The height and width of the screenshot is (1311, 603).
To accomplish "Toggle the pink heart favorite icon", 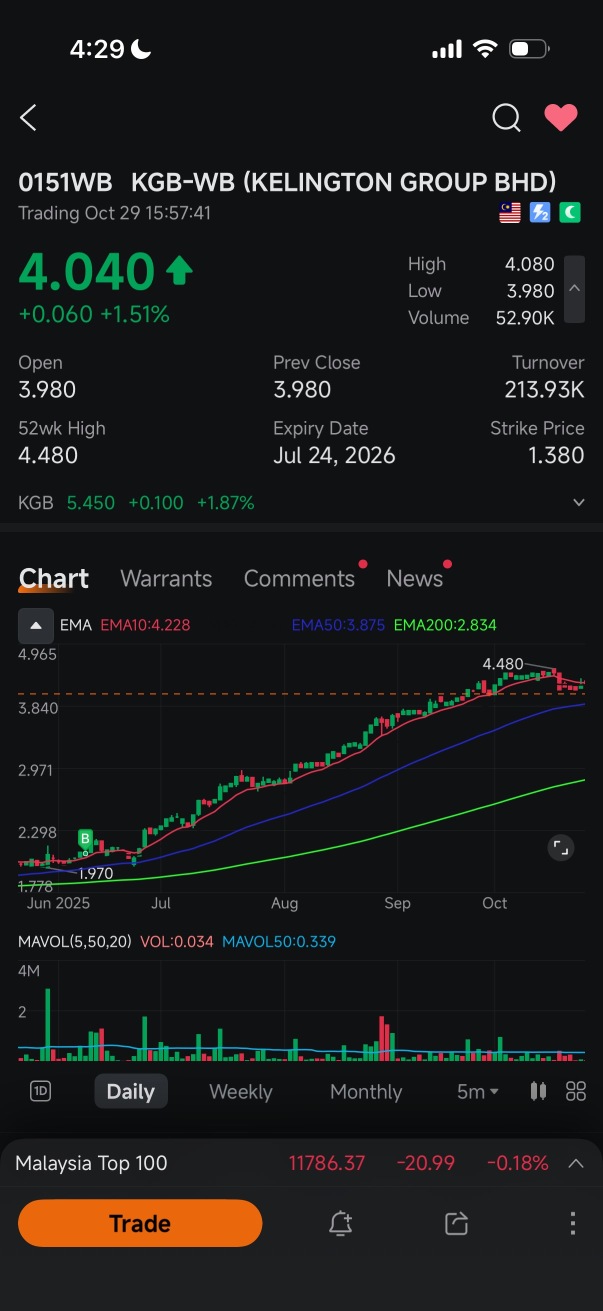I will click(x=561, y=118).
